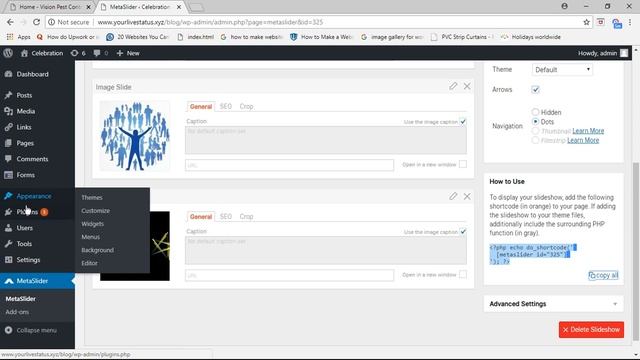Choose Editor from Appearance flyout
This screenshot has width=640, height=360.
[x=89, y=263]
